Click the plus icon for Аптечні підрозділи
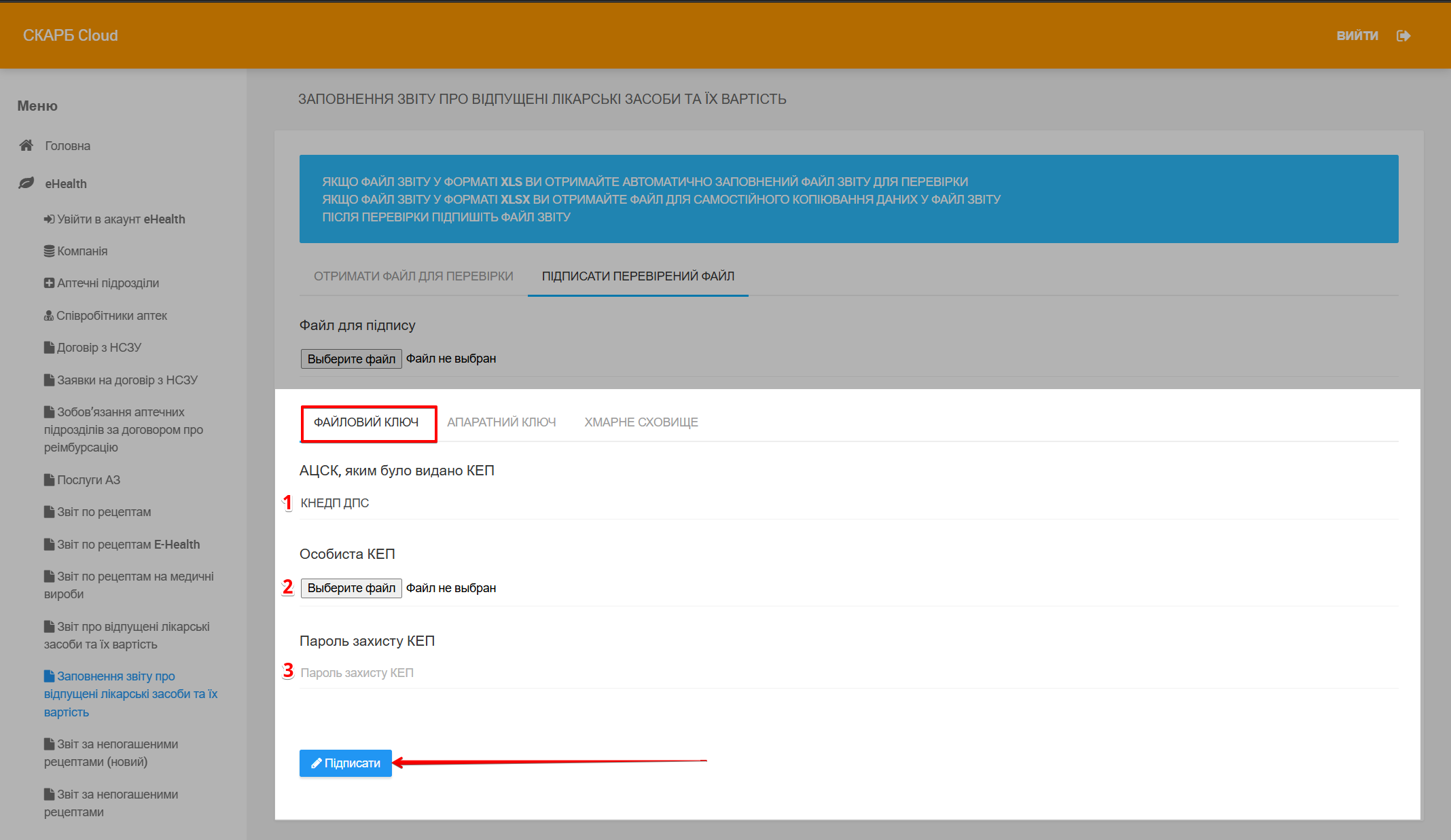This screenshot has height=840, width=1451. (x=49, y=283)
